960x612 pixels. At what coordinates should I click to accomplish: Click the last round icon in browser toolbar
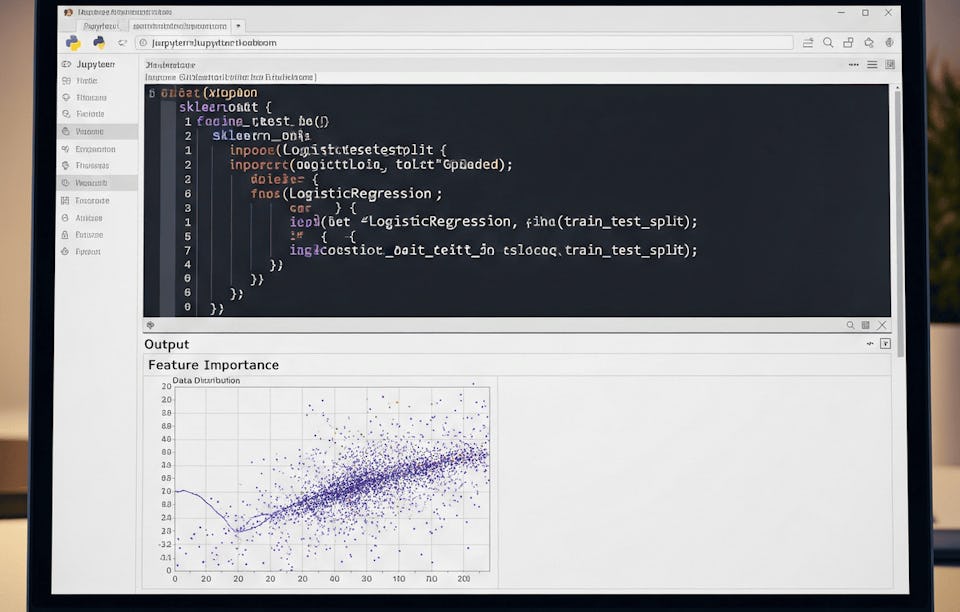[x=890, y=42]
